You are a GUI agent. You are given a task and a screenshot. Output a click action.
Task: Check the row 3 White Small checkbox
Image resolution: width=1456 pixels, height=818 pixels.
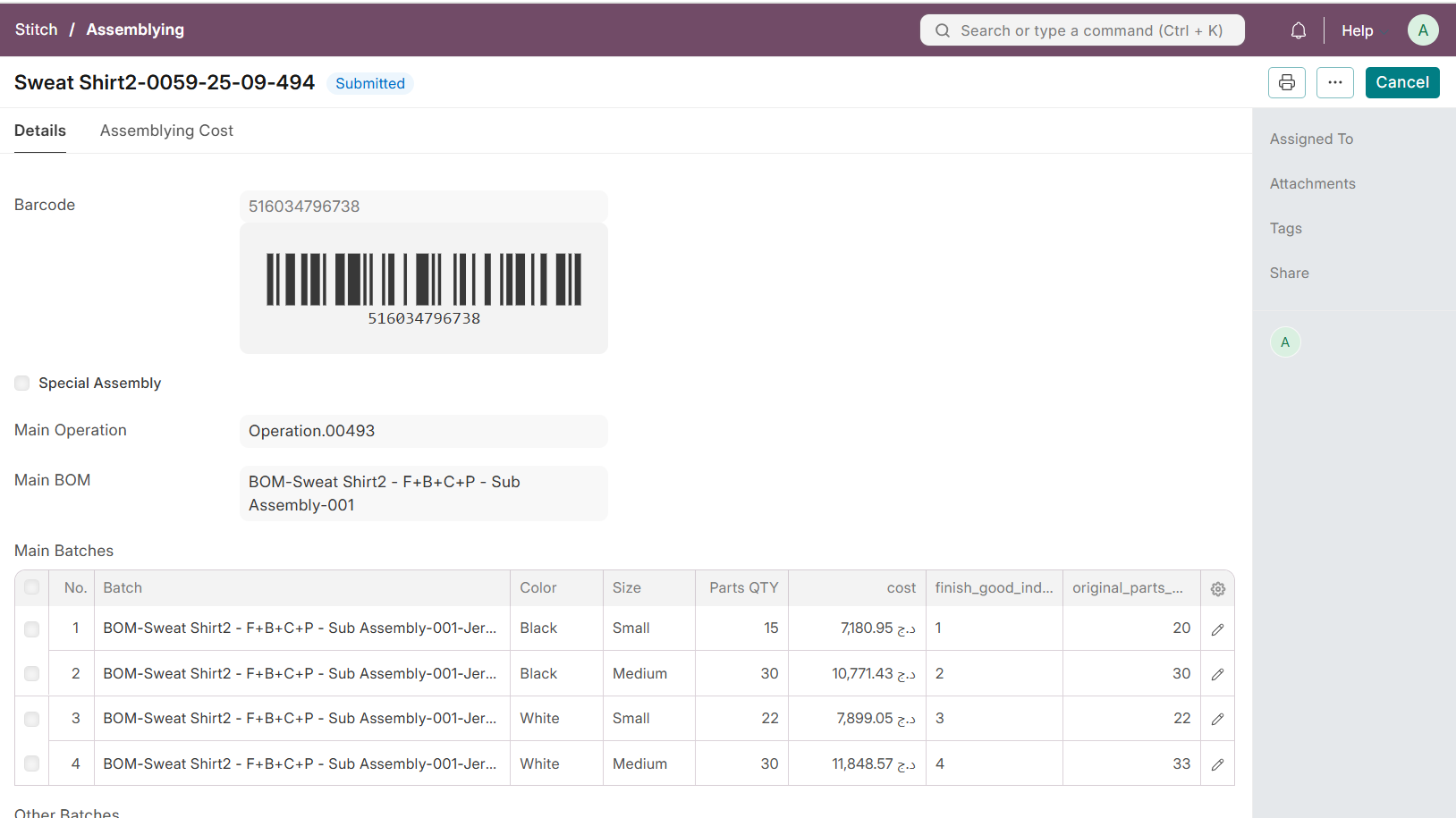click(x=32, y=718)
